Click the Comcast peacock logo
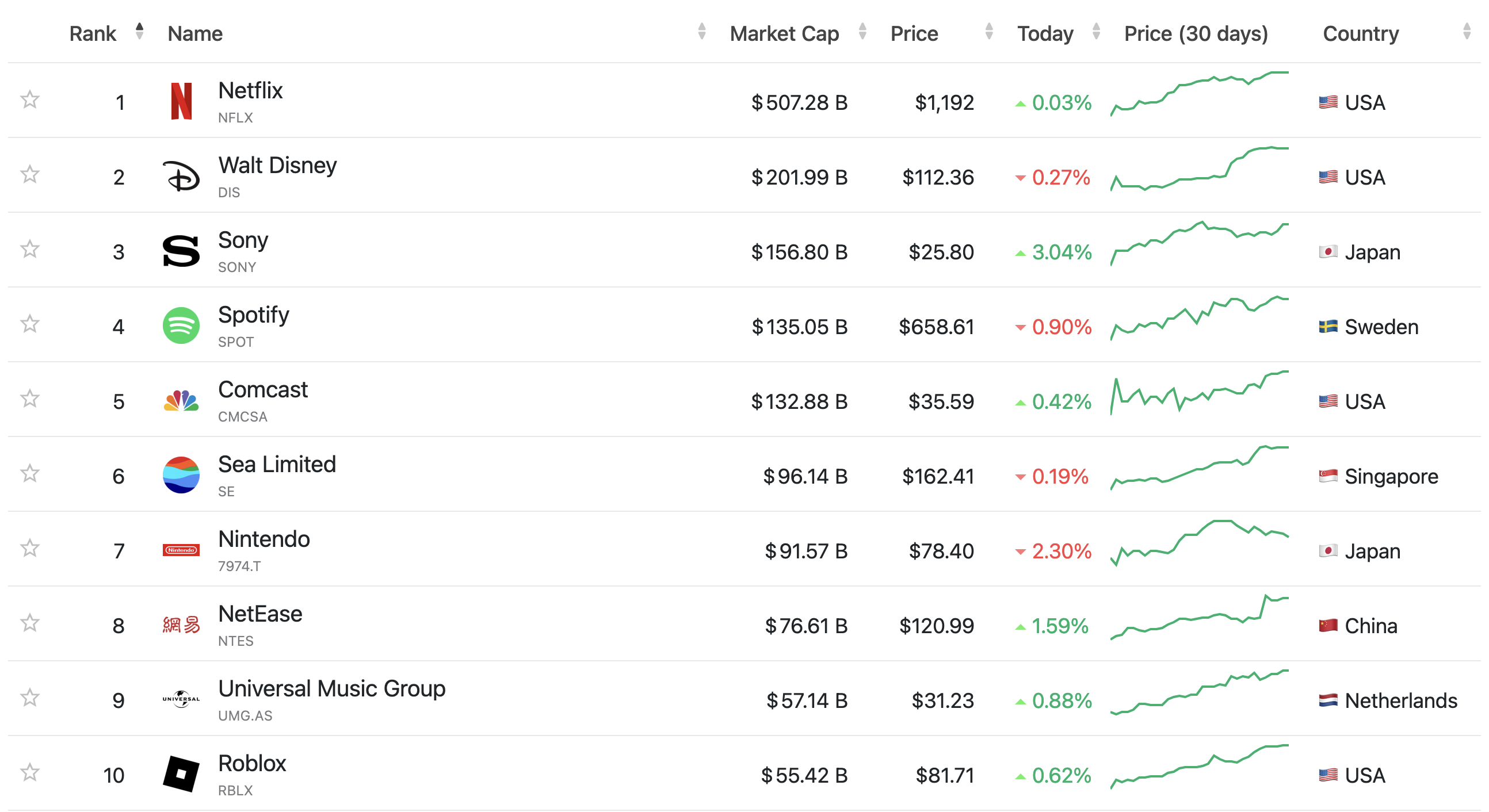The width and height of the screenshot is (1489, 812). click(x=181, y=400)
